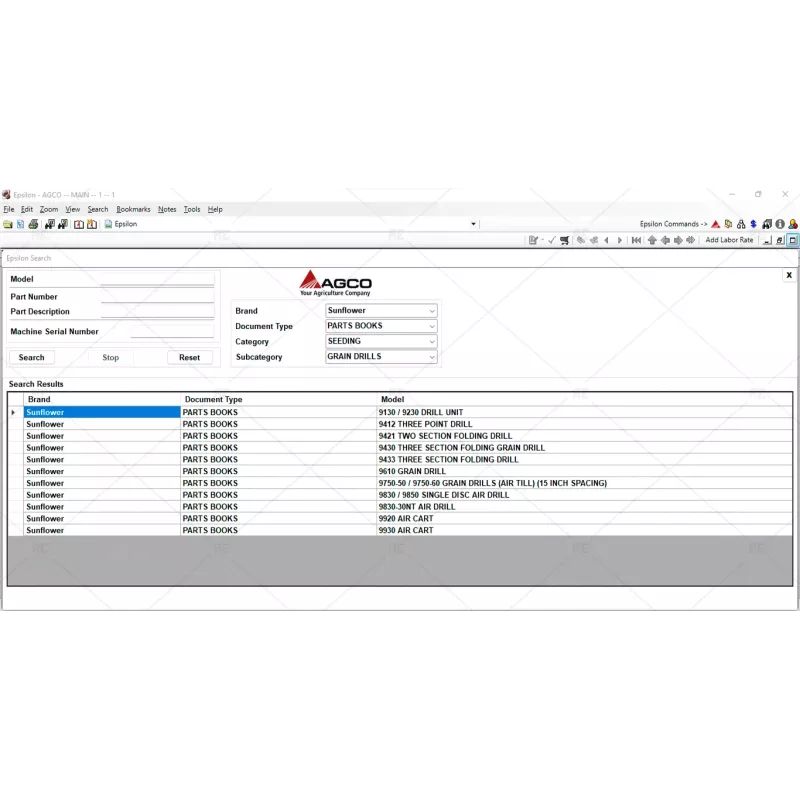800x800 pixels.
Task: Open the Tools menu
Action: pos(191,209)
